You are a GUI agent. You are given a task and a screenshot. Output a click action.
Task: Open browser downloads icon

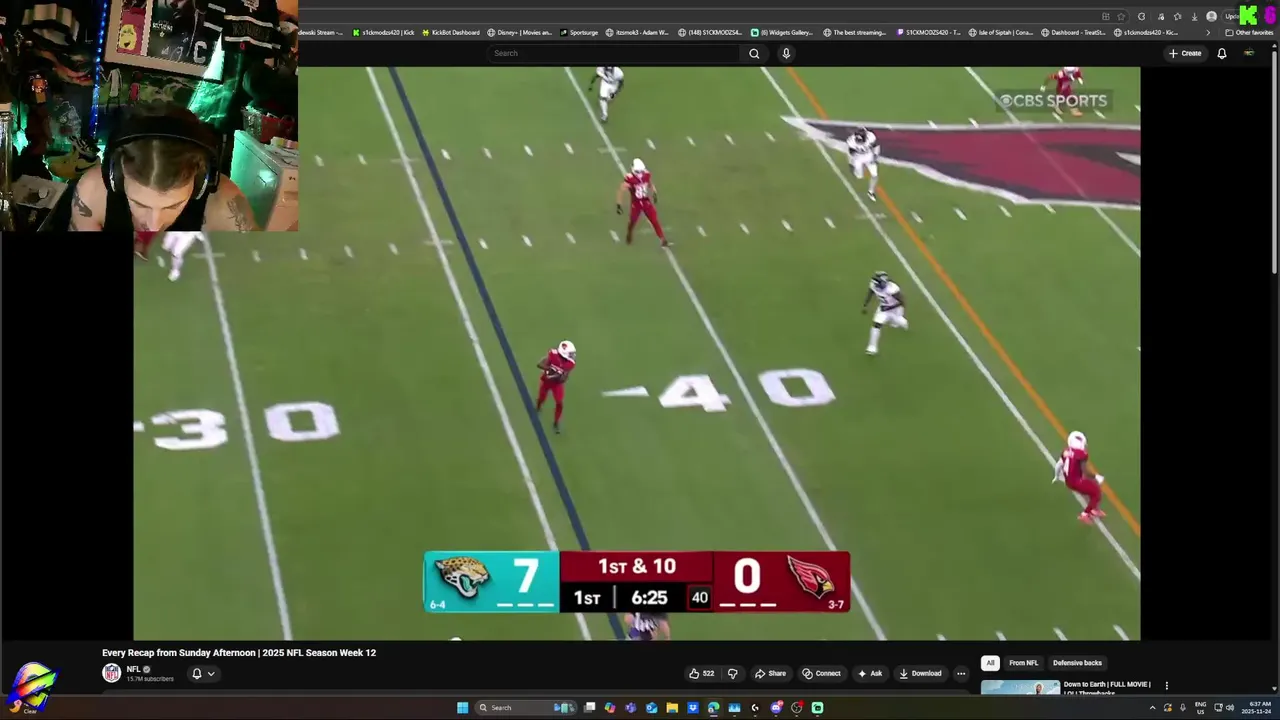pos(1194,16)
